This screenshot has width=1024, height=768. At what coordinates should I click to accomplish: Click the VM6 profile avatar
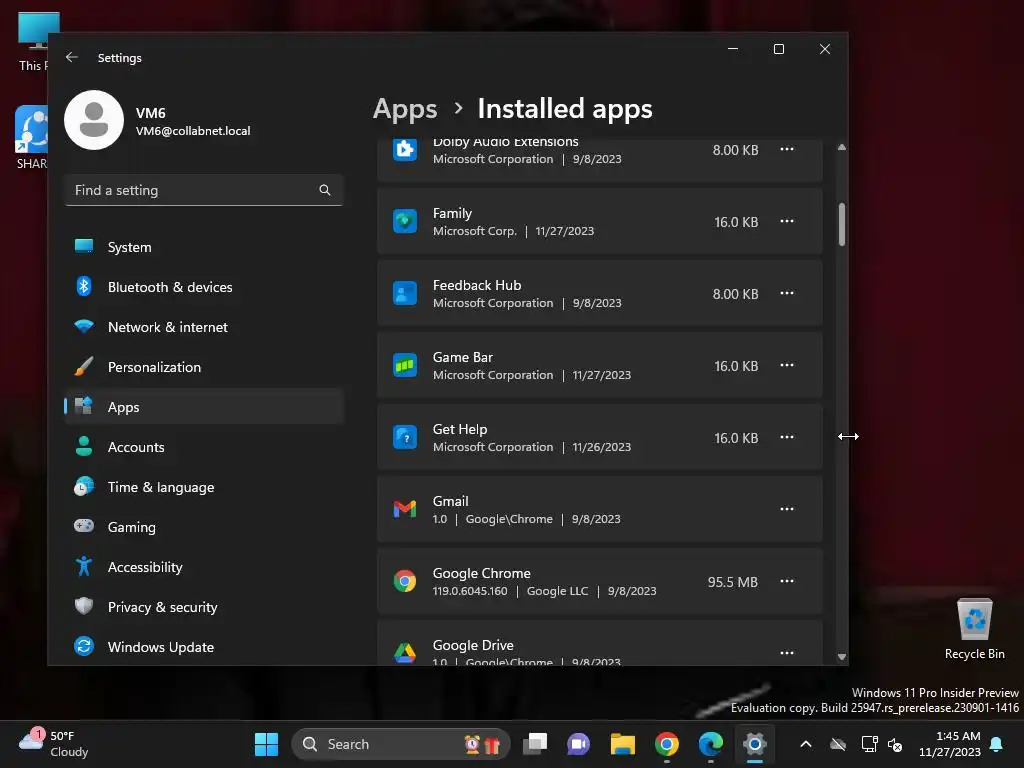tap(94, 120)
